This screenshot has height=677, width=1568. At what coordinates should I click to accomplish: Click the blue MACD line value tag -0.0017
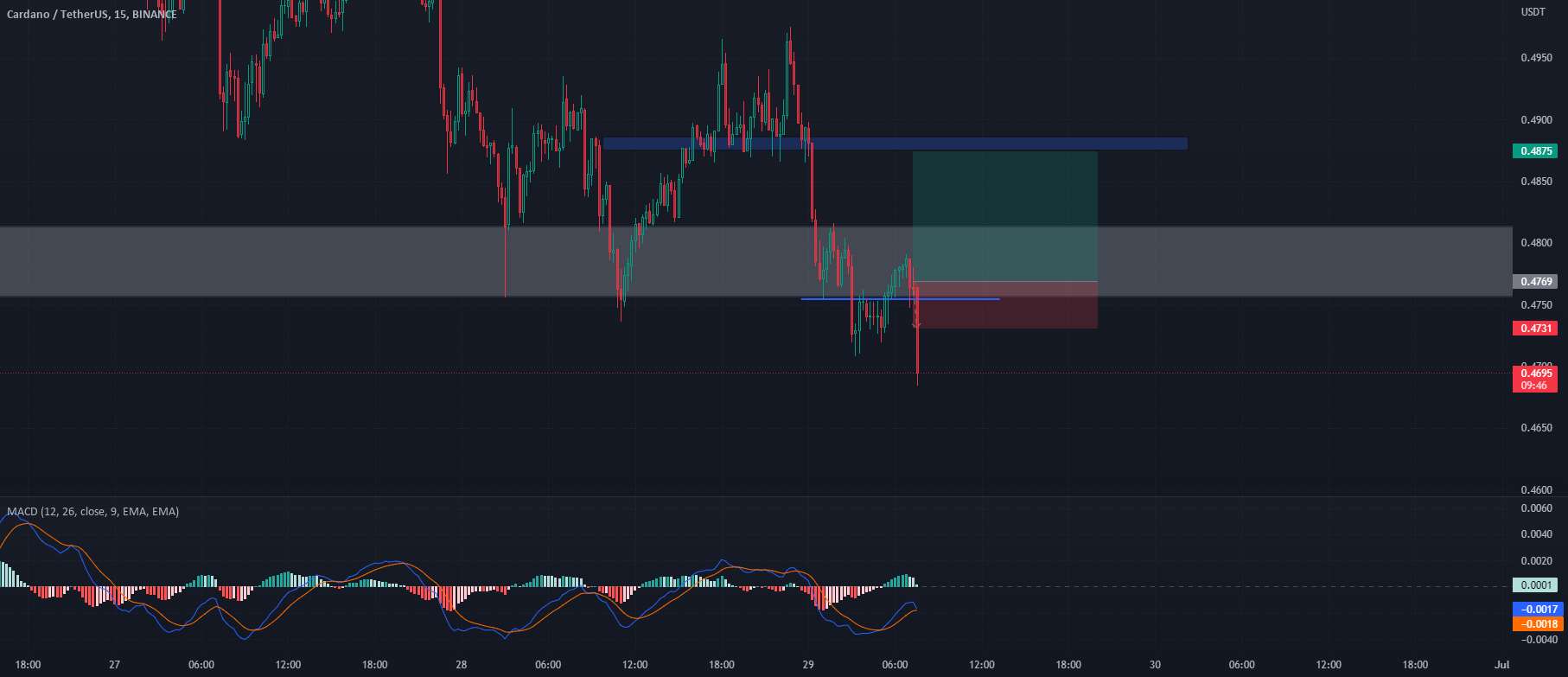pos(1538,610)
